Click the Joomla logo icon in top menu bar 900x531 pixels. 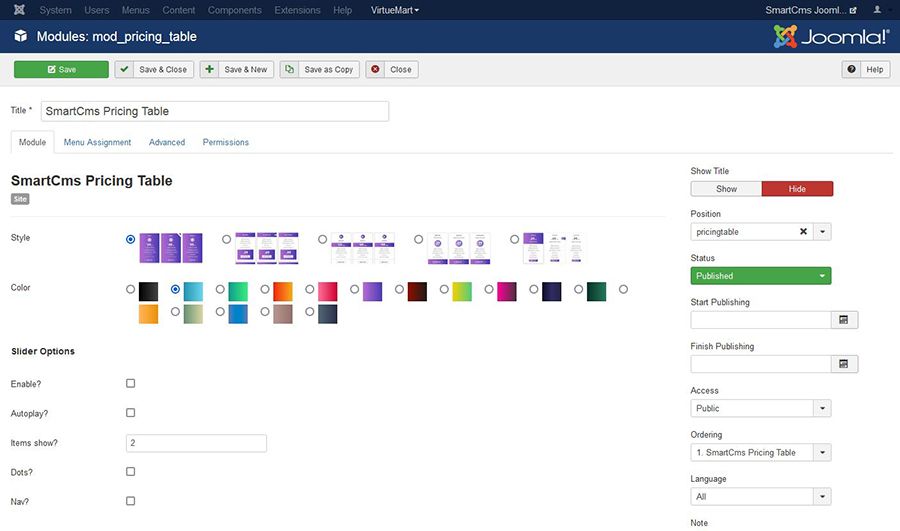19,10
